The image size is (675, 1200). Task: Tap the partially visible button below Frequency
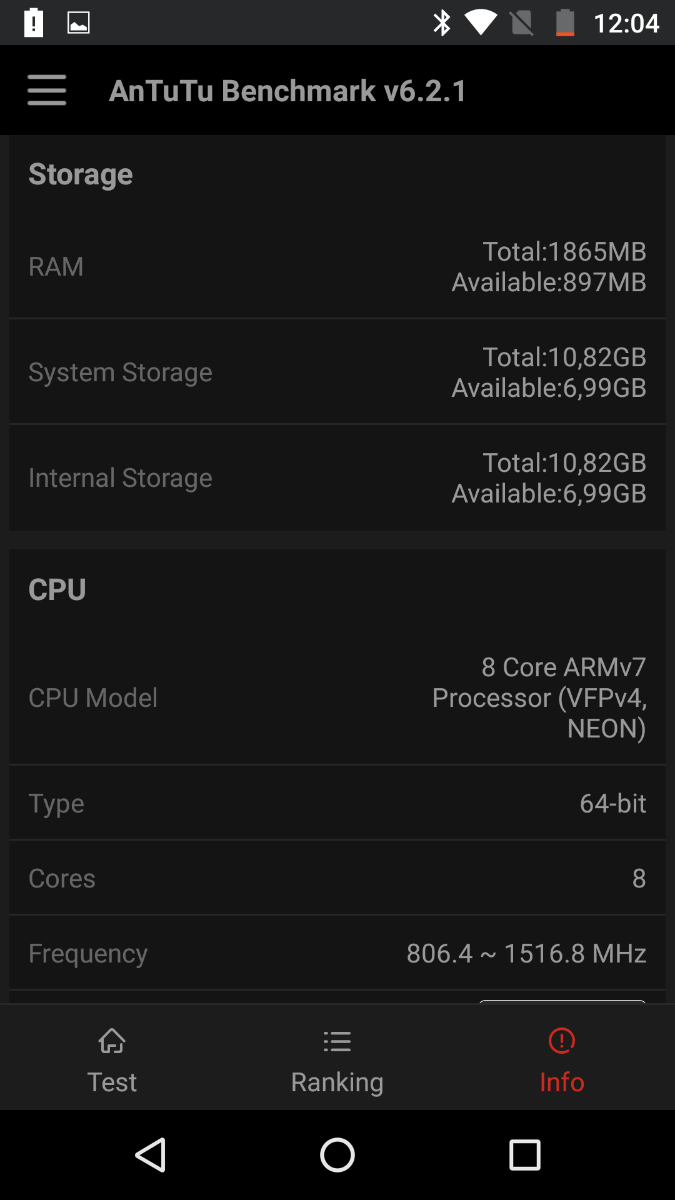pos(562,1000)
